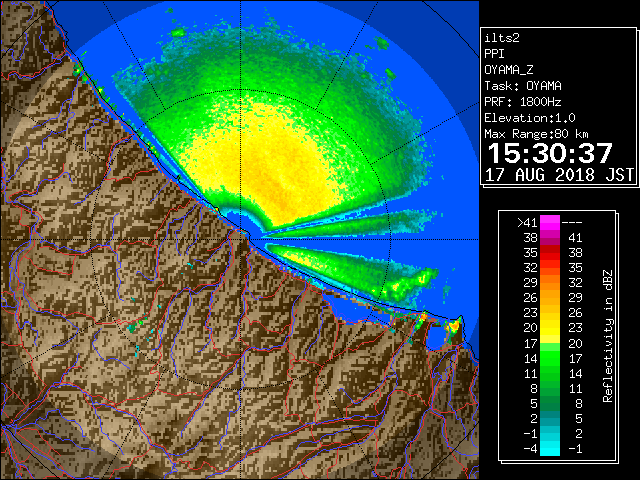
Task: Click the -4 legend label
Action: [530, 448]
